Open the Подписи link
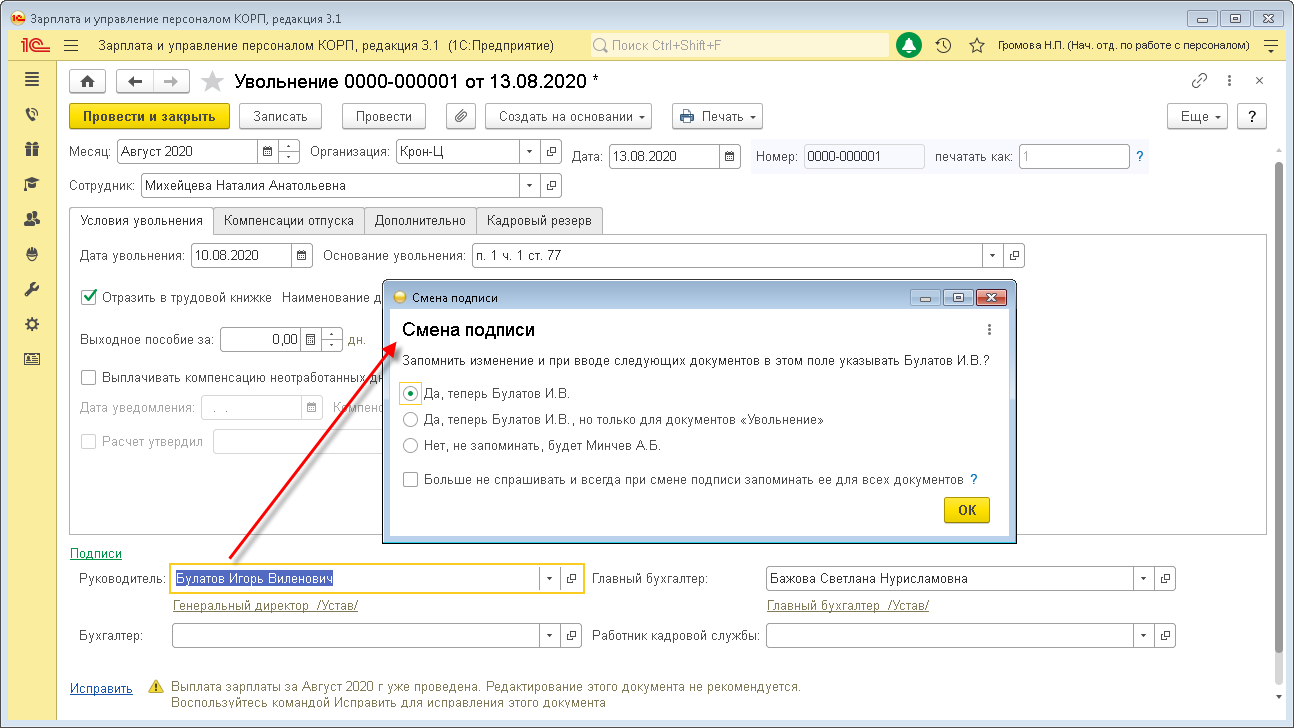 click(96, 553)
